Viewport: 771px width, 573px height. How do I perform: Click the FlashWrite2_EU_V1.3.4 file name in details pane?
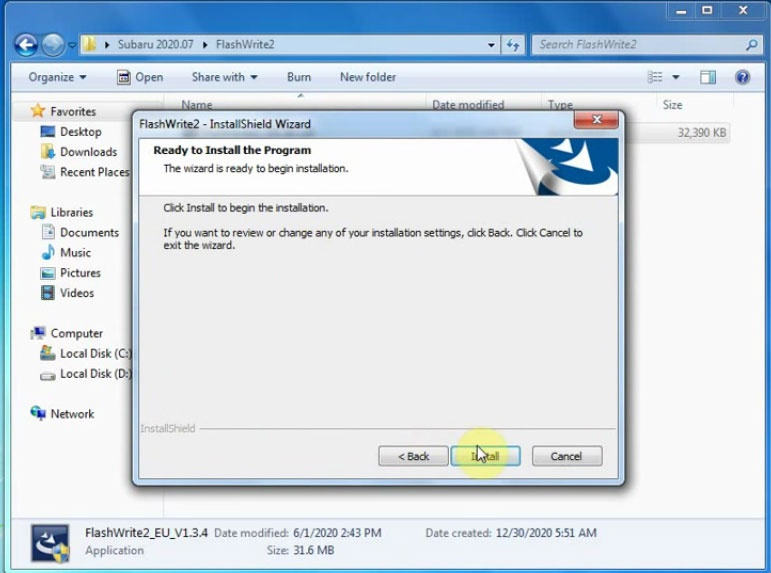146,533
